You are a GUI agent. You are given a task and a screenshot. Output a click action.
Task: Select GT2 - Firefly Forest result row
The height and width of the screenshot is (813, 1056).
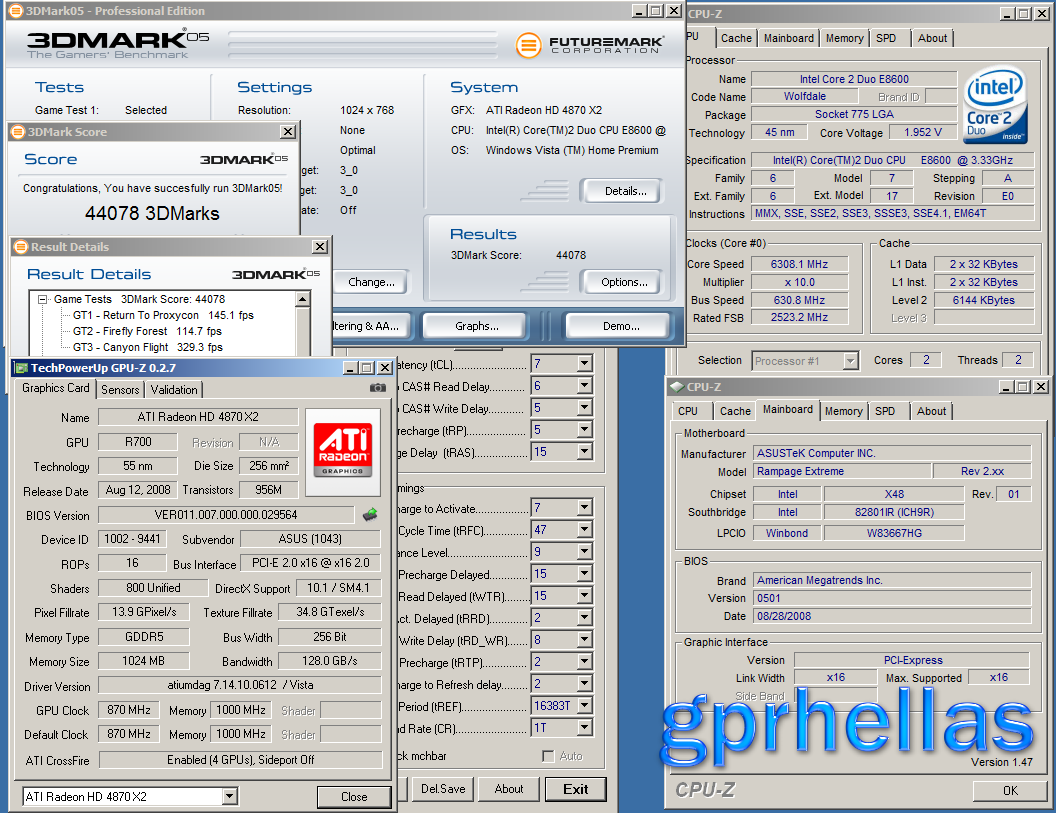click(x=147, y=331)
